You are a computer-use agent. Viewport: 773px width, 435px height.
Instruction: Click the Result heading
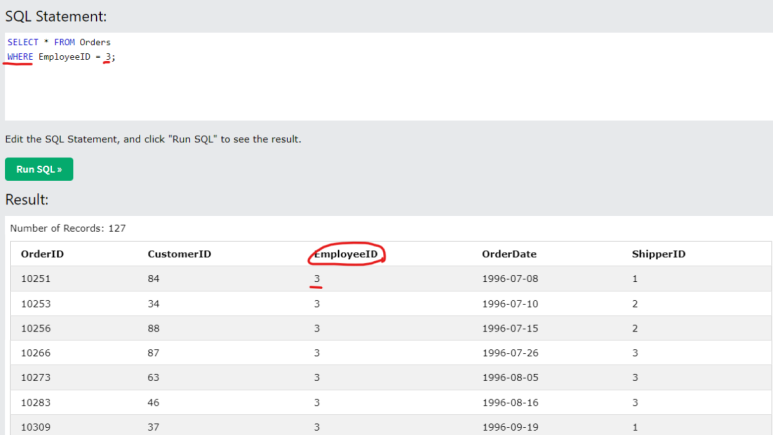pyautogui.click(x=27, y=200)
